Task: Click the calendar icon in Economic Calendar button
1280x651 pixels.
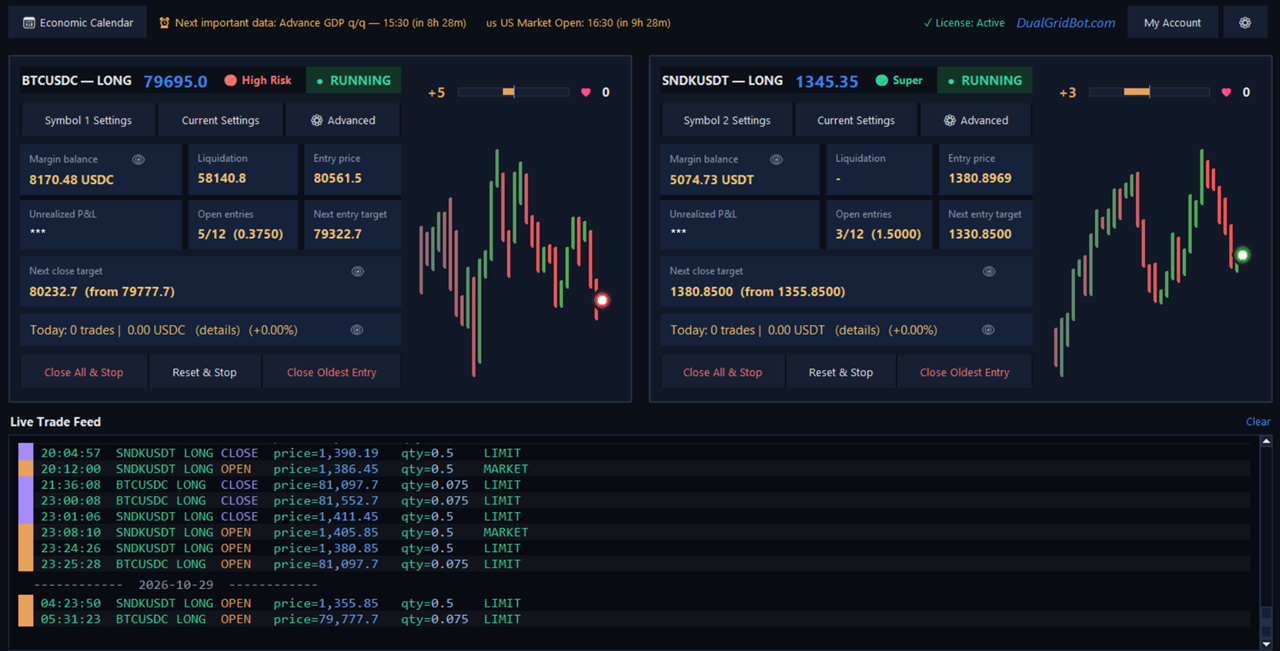Action: [x=28, y=23]
